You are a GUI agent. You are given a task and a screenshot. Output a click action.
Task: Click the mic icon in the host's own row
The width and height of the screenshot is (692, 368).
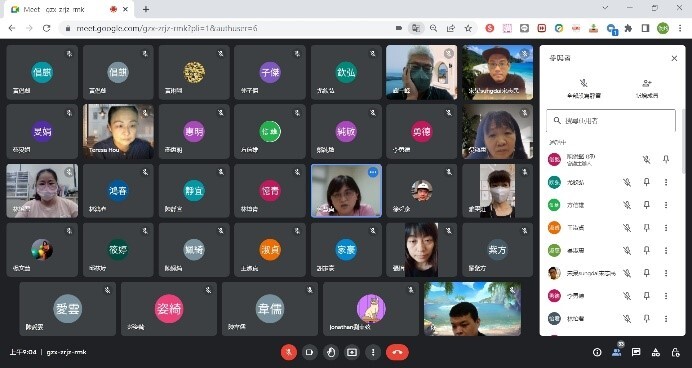tap(646, 159)
